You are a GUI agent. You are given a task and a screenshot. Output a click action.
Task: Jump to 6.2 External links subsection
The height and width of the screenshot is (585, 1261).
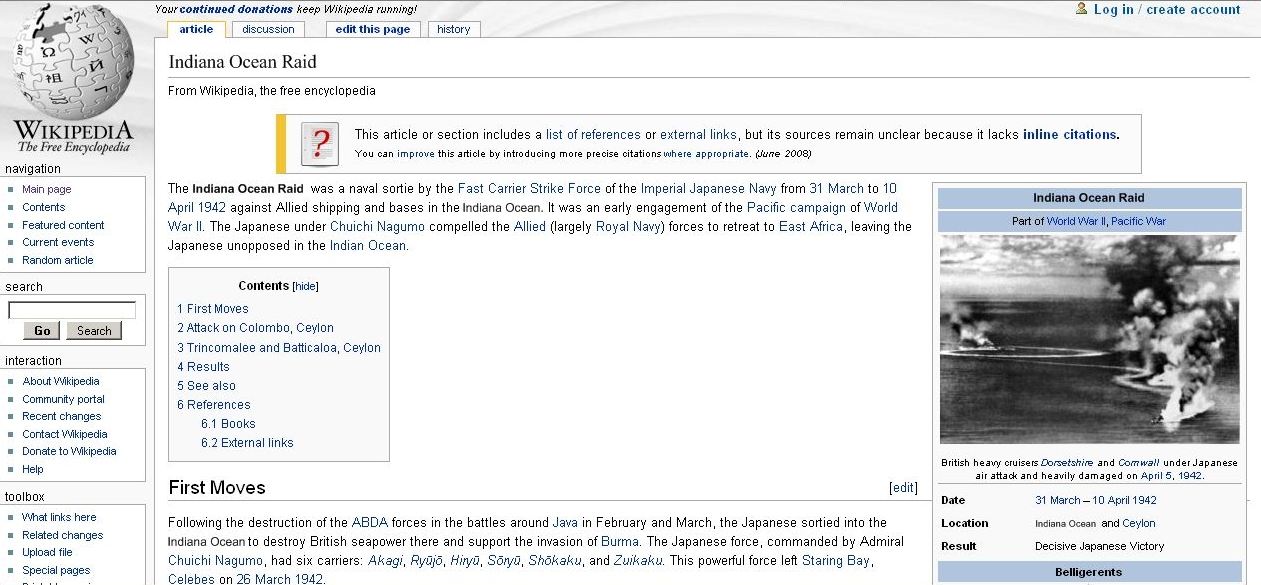[x=247, y=443]
